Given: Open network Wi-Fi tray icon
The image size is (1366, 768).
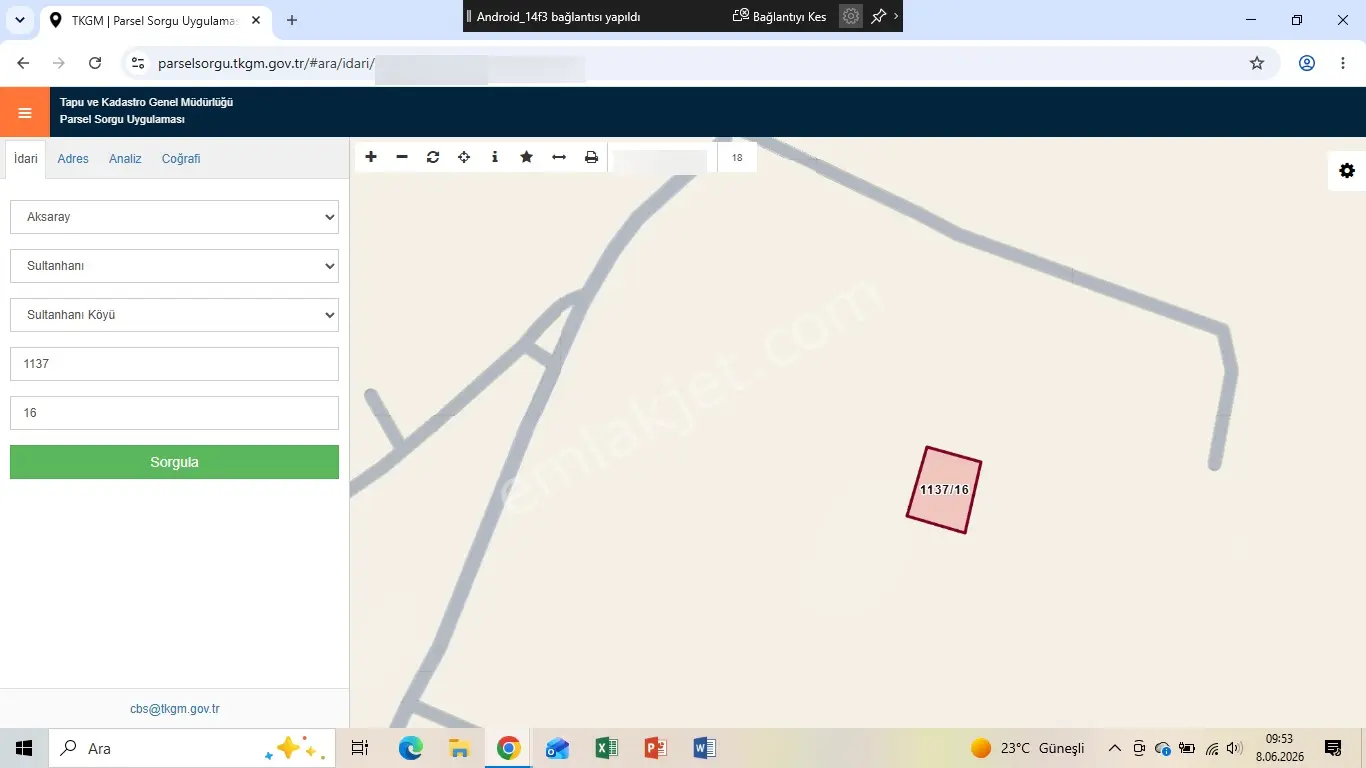Looking at the screenshot, I should click(1212, 748).
